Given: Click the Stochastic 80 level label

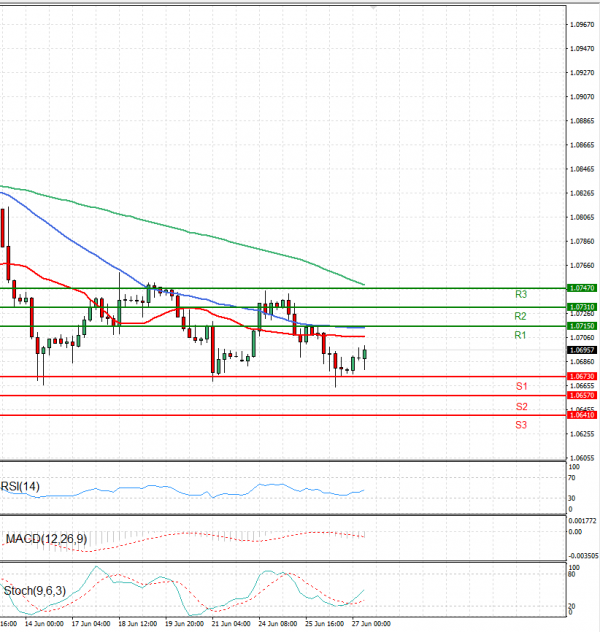Looking at the screenshot, I should point(571,574).
